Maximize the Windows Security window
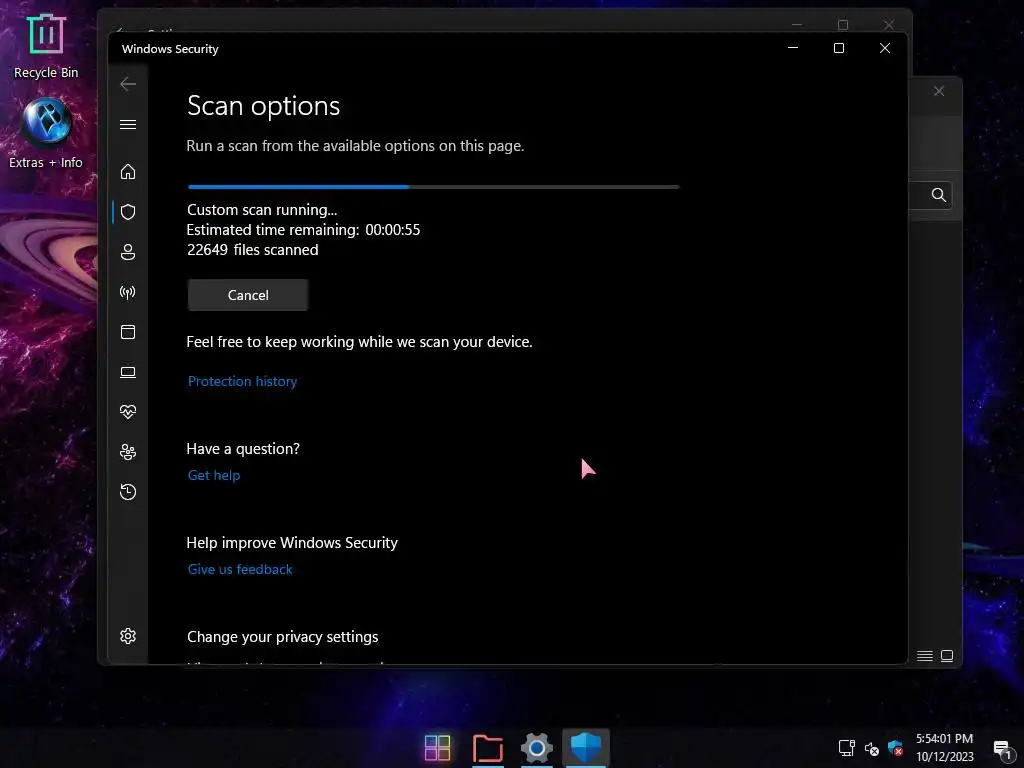Image resolution: width=1024 pixels, height=768 pixels. tap(839, 48)
